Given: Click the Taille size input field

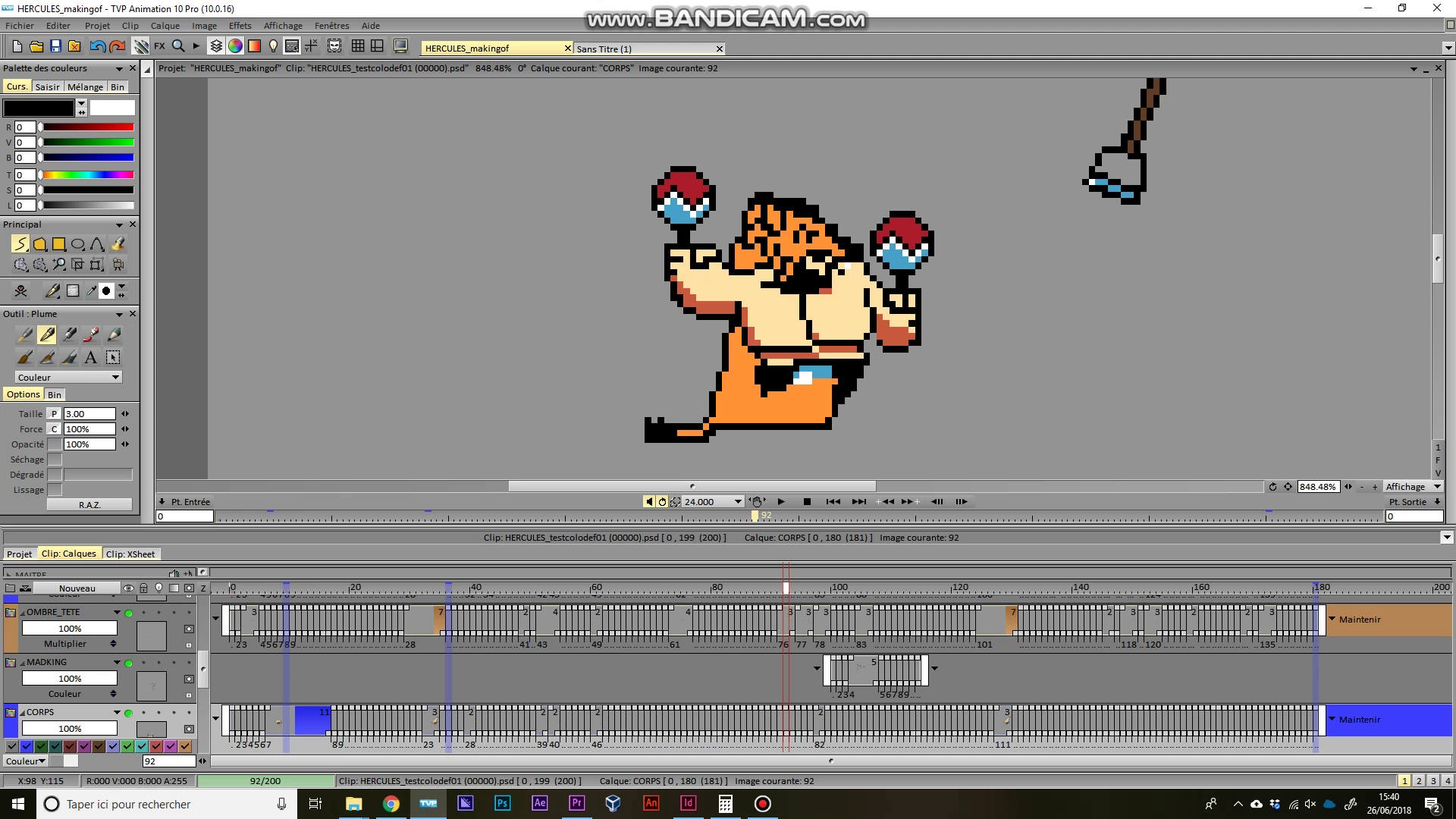Looking at the screenshot, I should (89, 413).
